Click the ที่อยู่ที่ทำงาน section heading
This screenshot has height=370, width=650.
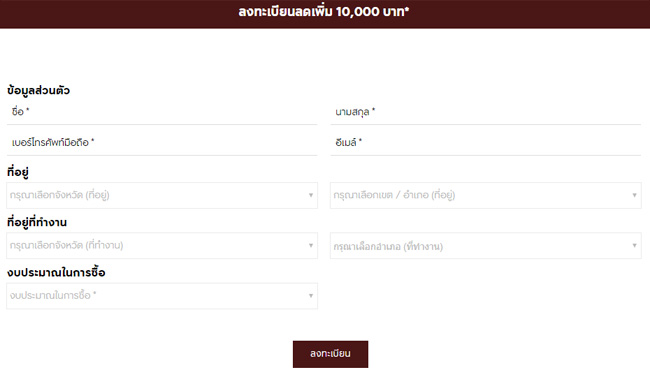37,222
